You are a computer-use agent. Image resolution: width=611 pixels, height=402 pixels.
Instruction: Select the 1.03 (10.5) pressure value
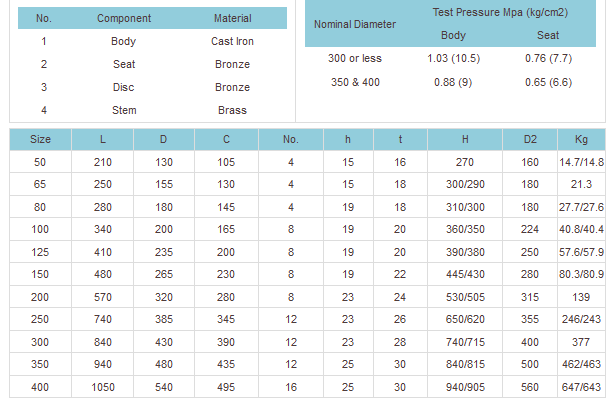point(452,58)
